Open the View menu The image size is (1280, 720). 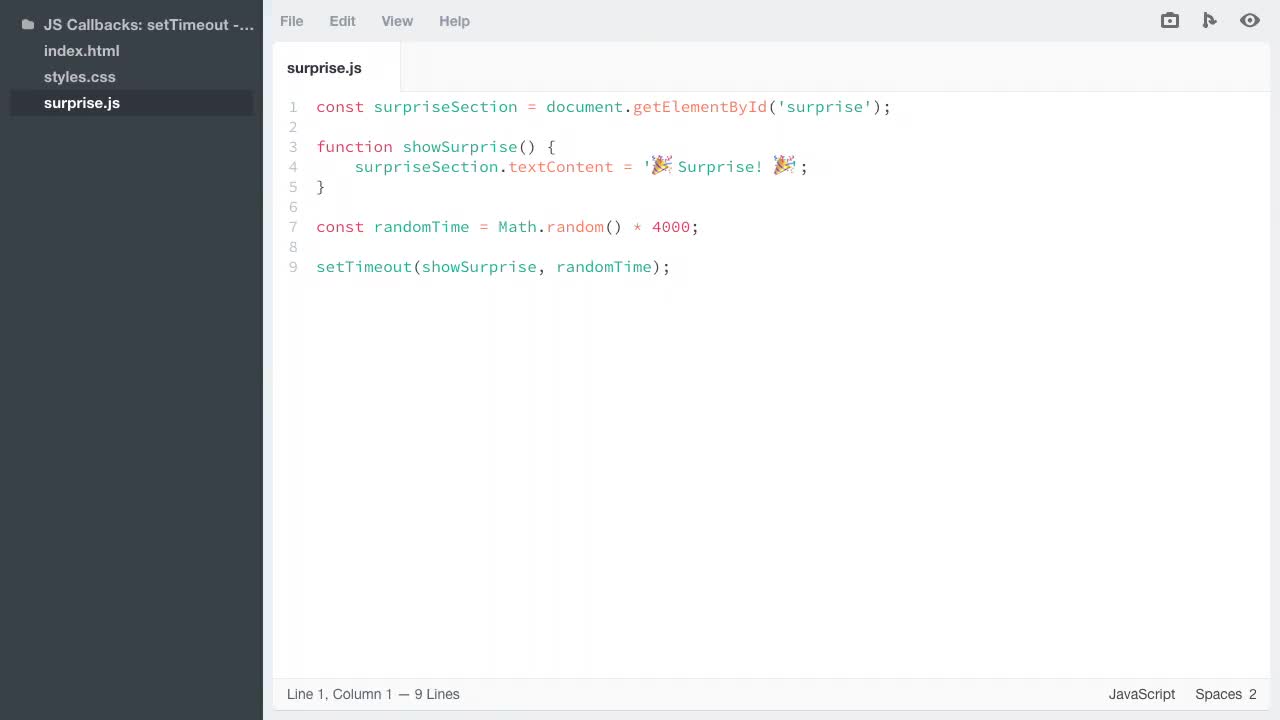click(397, 21)
